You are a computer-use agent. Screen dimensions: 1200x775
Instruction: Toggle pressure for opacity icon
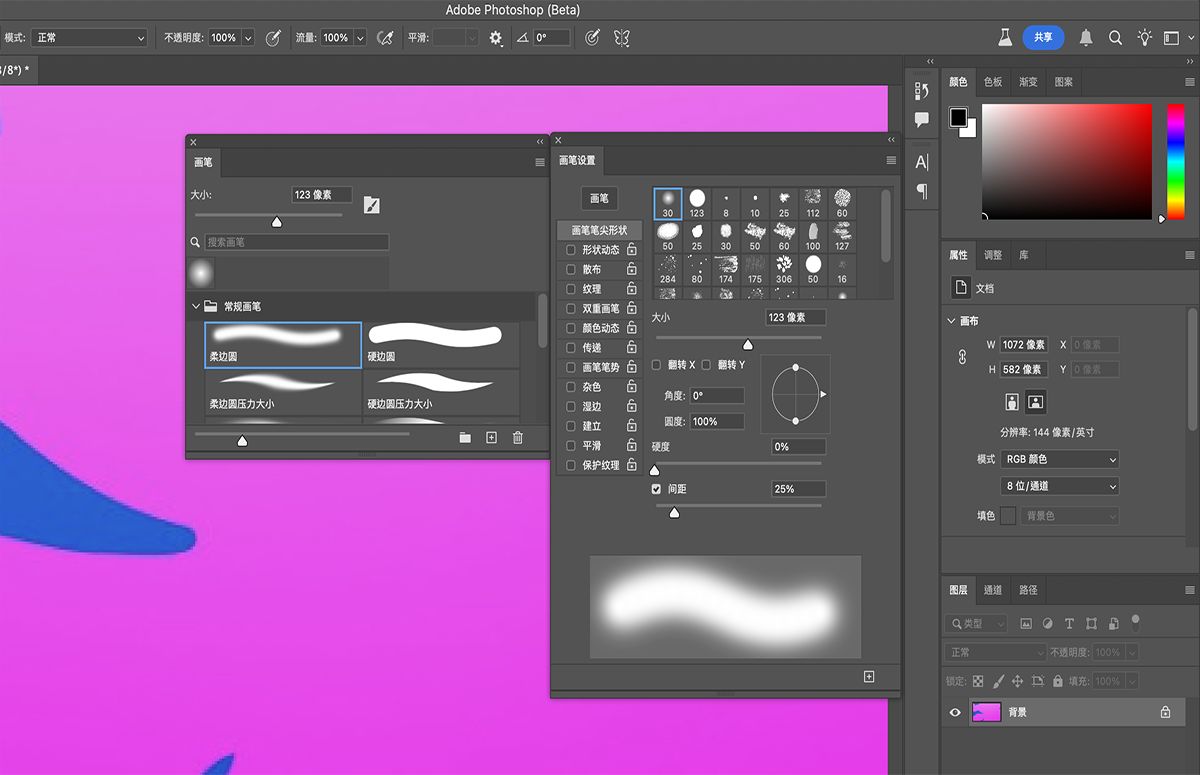272,38
